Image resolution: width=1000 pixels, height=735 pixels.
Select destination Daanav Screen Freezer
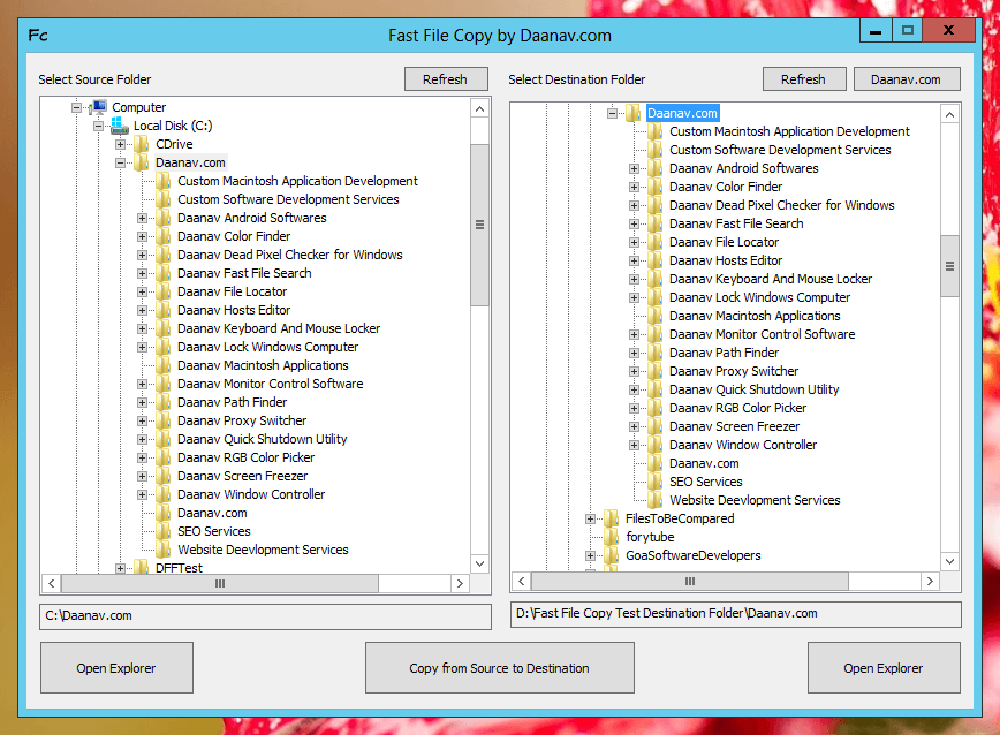point(734,426)
